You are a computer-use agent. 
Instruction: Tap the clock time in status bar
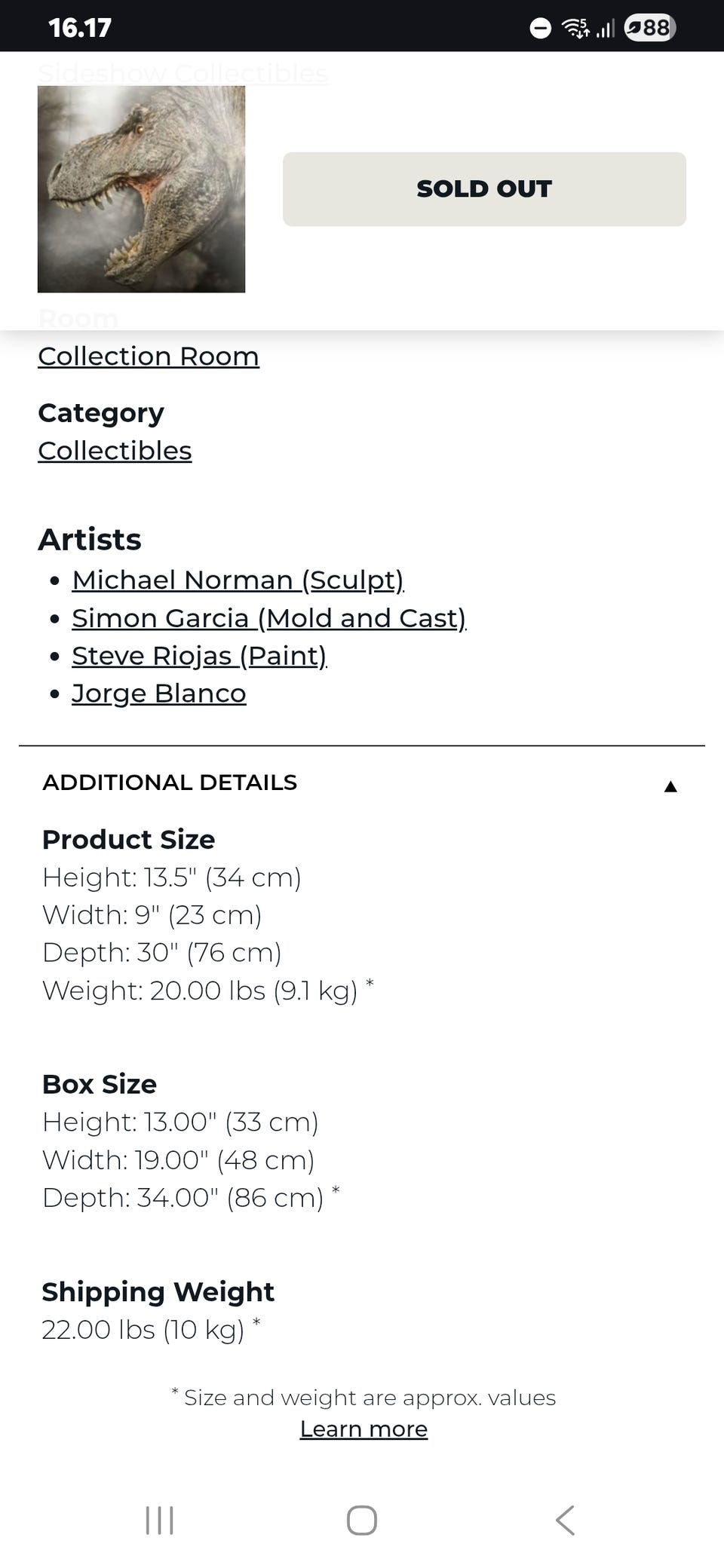point(80,28)
